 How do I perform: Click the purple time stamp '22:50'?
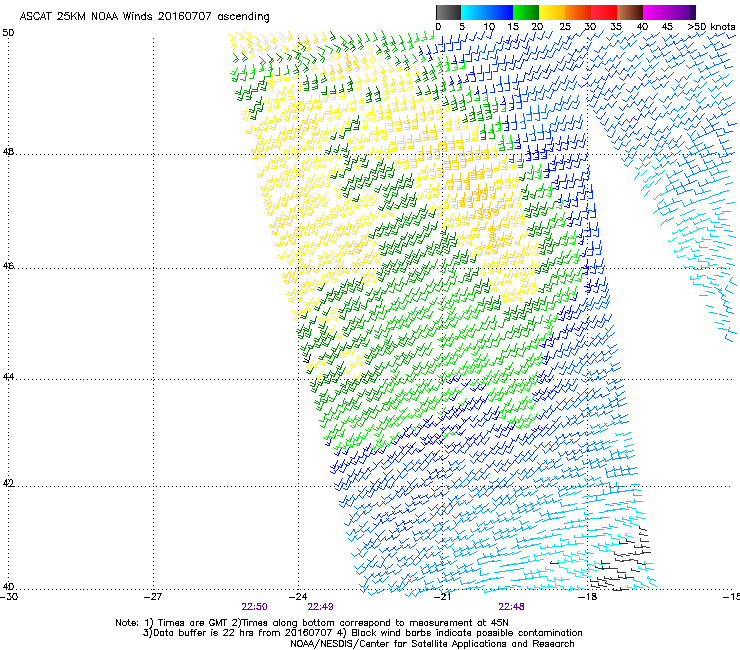point(254,607)
